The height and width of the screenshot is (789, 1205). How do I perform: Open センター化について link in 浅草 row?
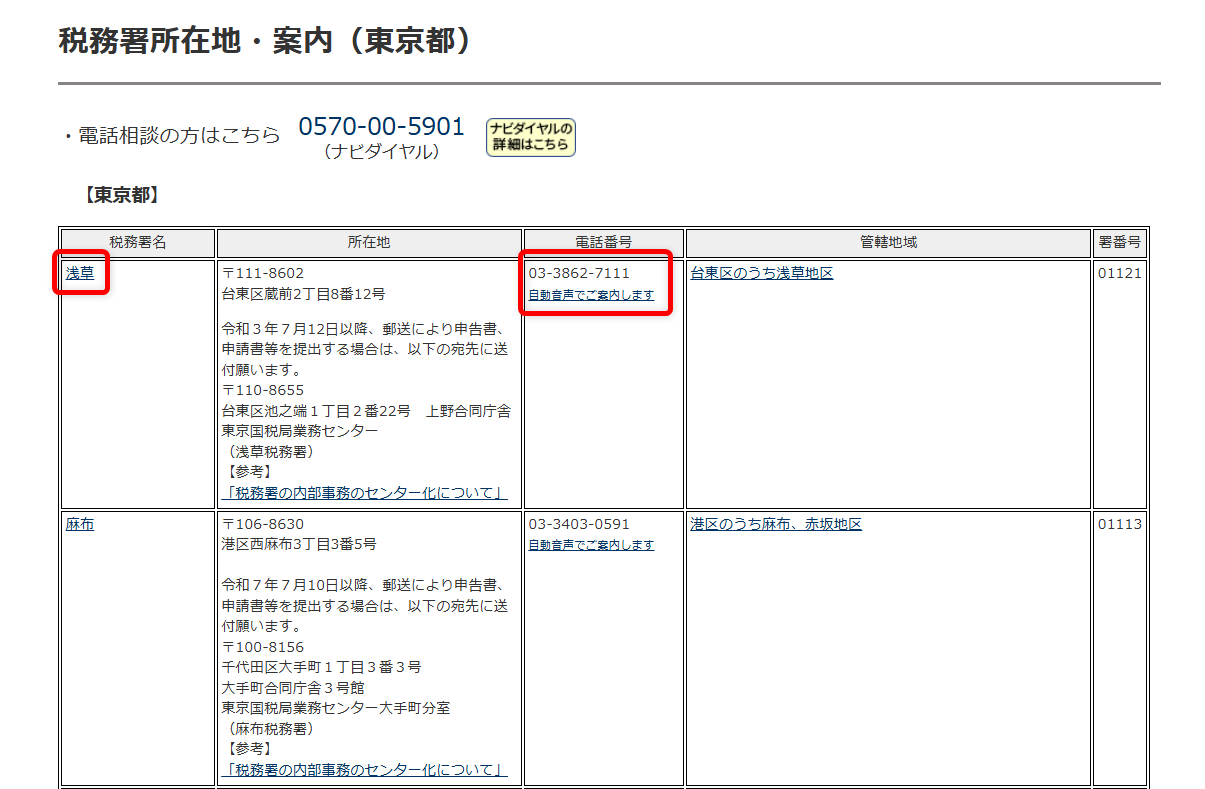point(364,493)
